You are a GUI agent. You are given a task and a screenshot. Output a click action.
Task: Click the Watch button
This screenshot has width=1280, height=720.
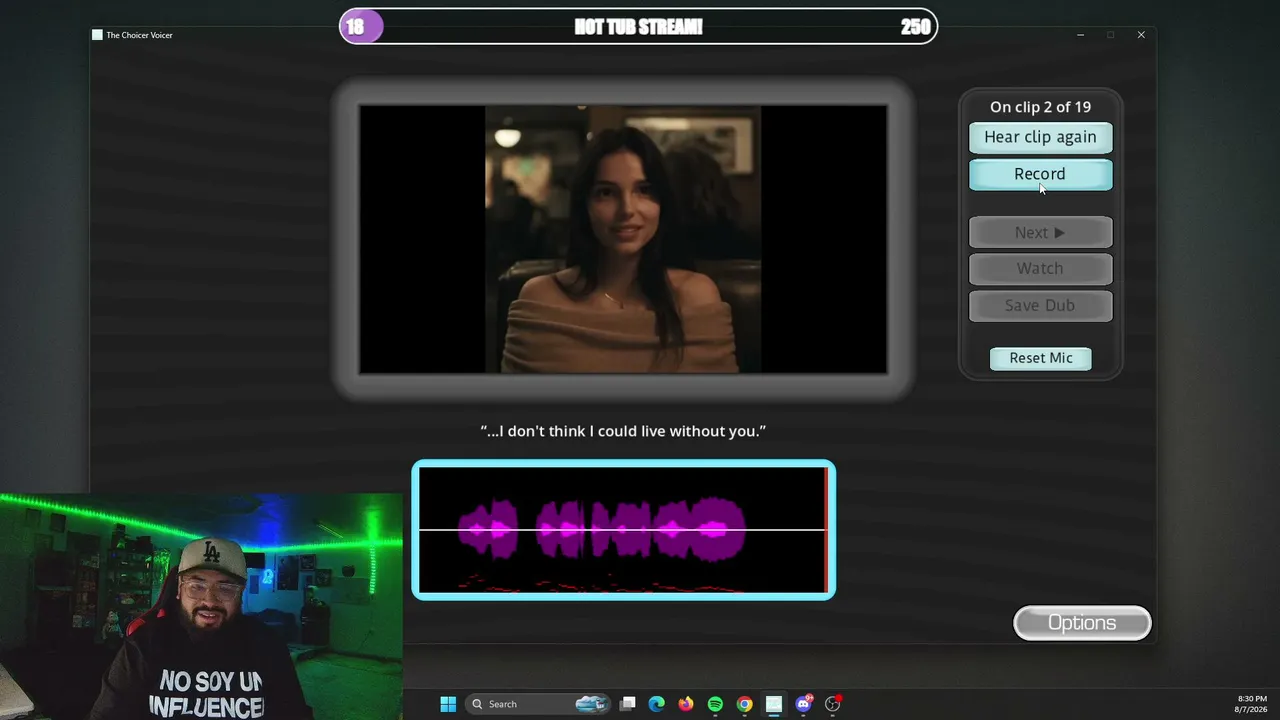pos(1040,268)
